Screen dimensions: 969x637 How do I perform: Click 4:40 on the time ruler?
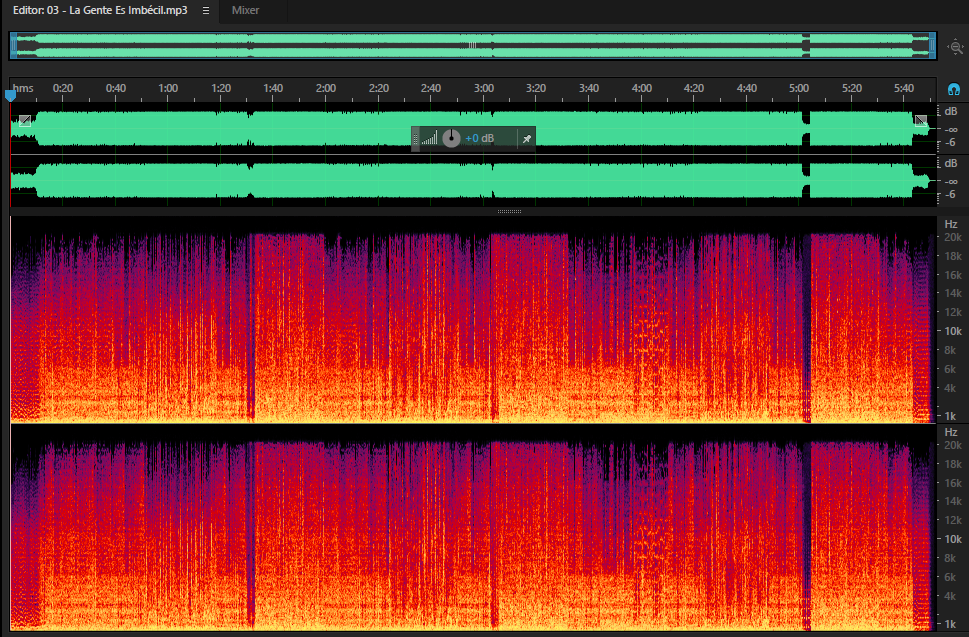747,88
